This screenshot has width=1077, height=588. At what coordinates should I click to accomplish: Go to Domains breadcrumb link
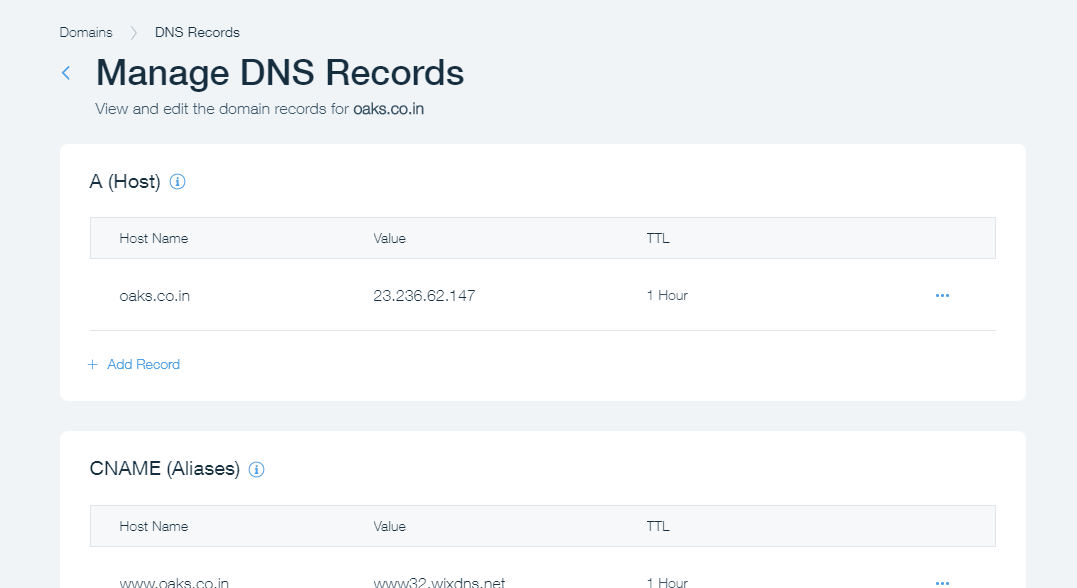point(86,32)
